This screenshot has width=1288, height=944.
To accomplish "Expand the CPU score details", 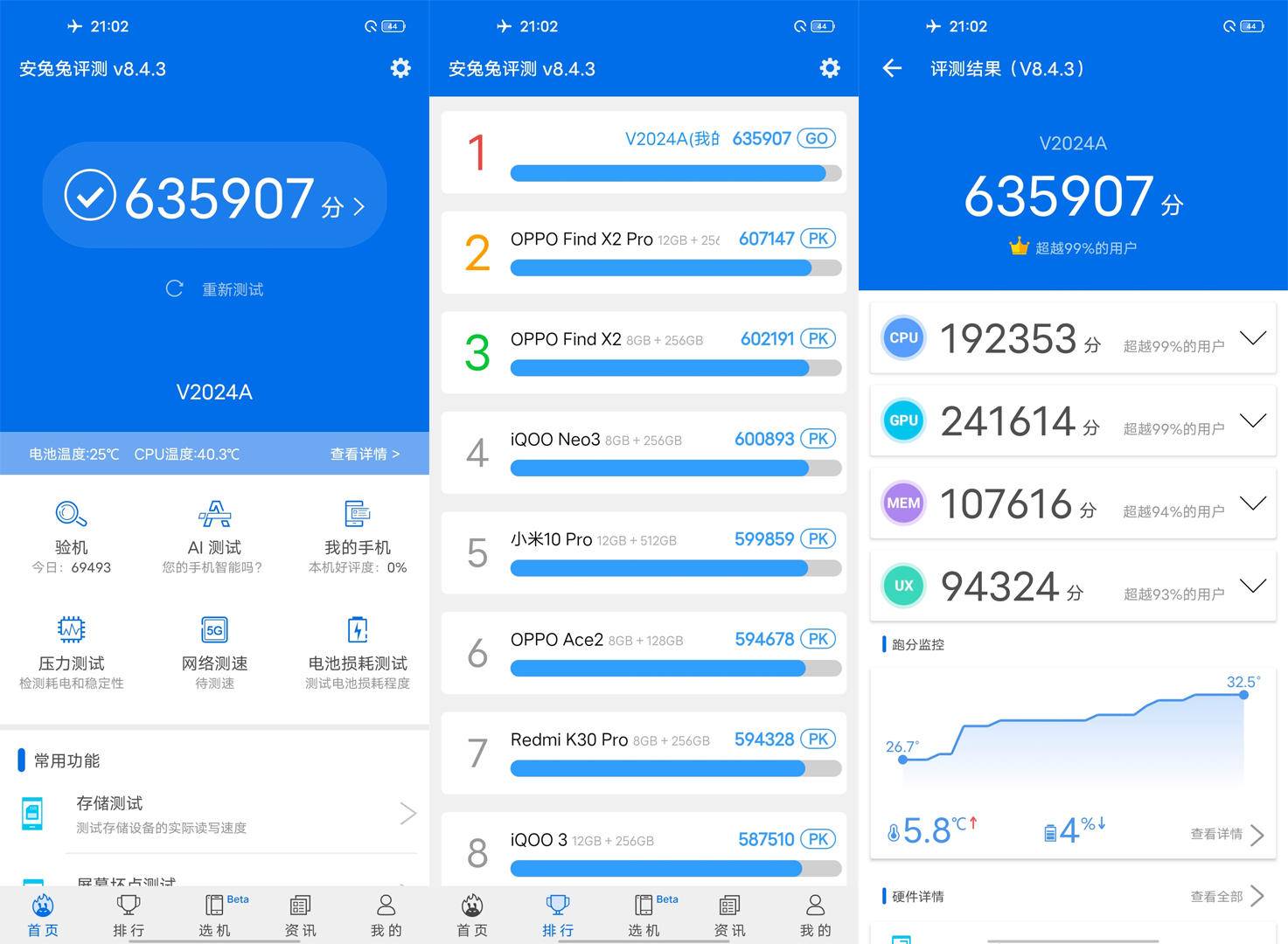I will (x=1254, y=338).
